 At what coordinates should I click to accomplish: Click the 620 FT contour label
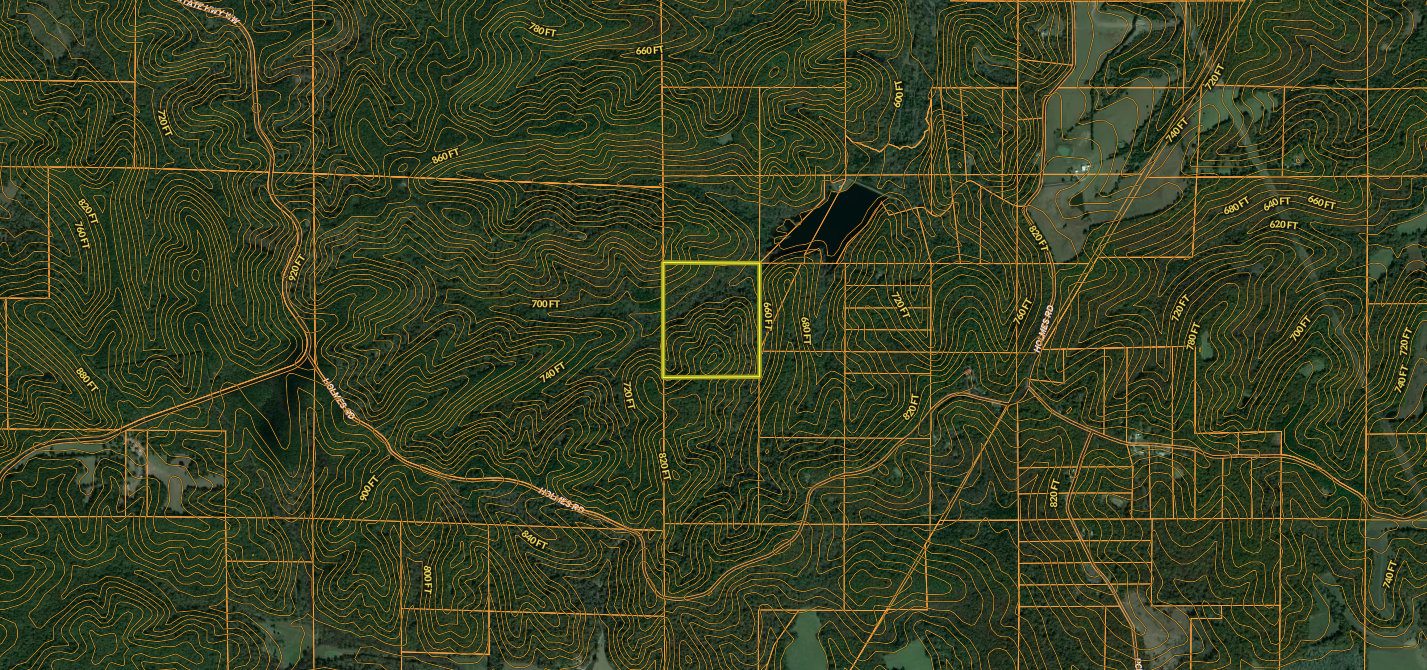click(1283, 225)
